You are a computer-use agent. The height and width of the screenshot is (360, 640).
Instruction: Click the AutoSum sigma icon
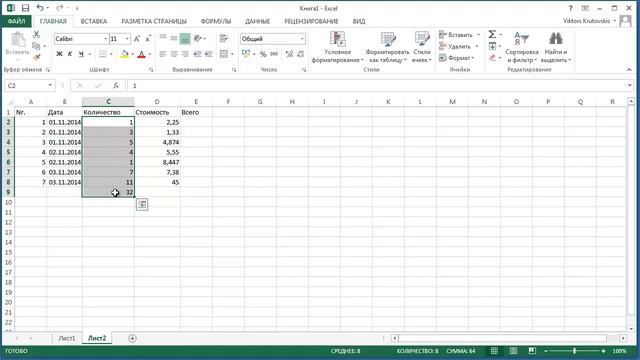pos(492,35)
